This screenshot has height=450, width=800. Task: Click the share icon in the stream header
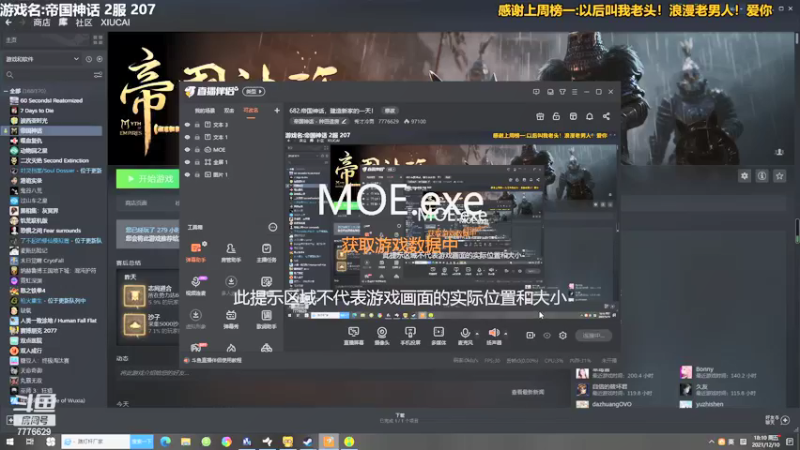606,116
